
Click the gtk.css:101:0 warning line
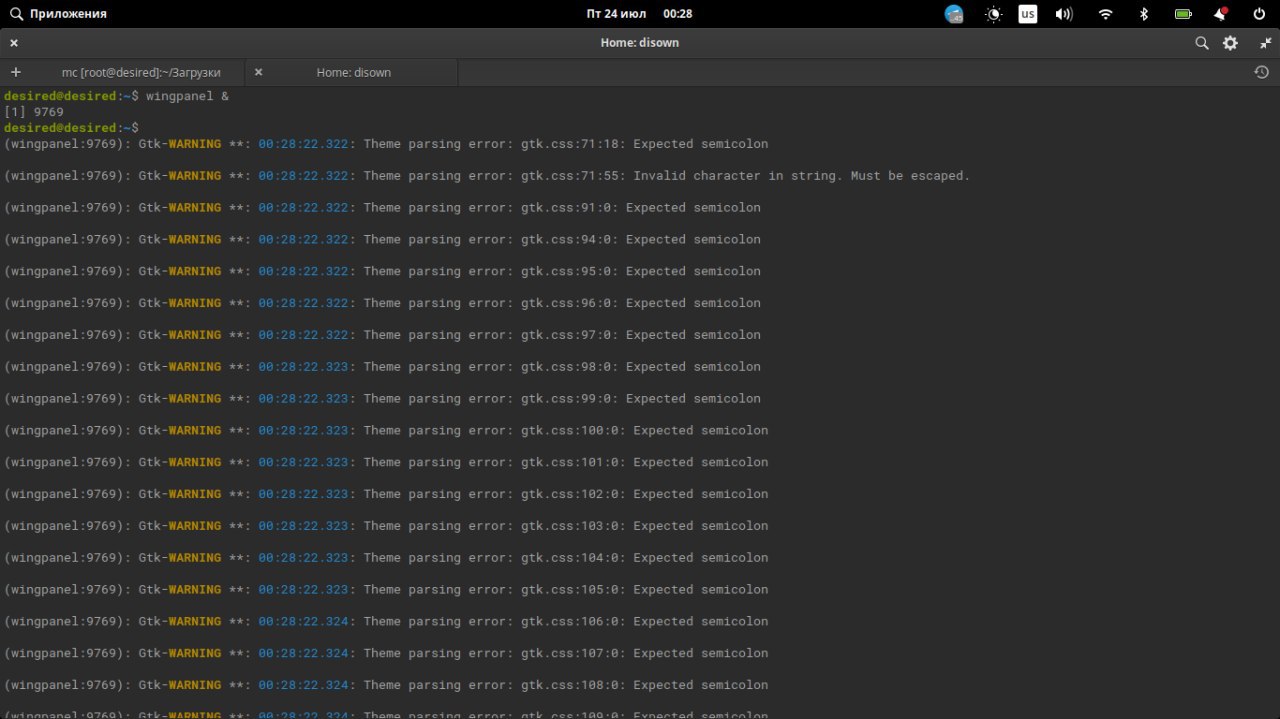(x=386, y=462)
